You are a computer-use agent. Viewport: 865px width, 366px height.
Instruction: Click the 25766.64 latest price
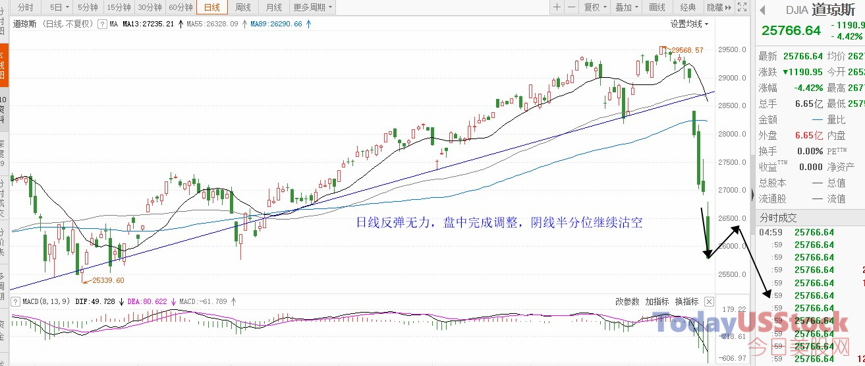tap(791, 30)
